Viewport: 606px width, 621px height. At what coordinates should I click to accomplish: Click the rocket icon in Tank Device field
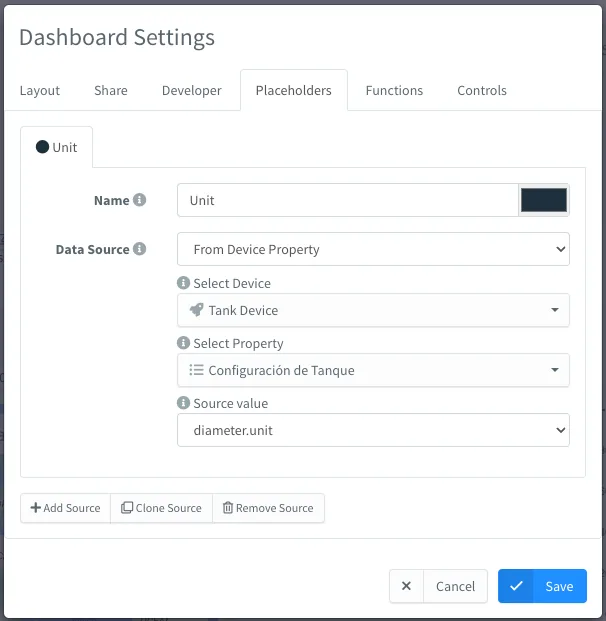(x=196, y=310)
